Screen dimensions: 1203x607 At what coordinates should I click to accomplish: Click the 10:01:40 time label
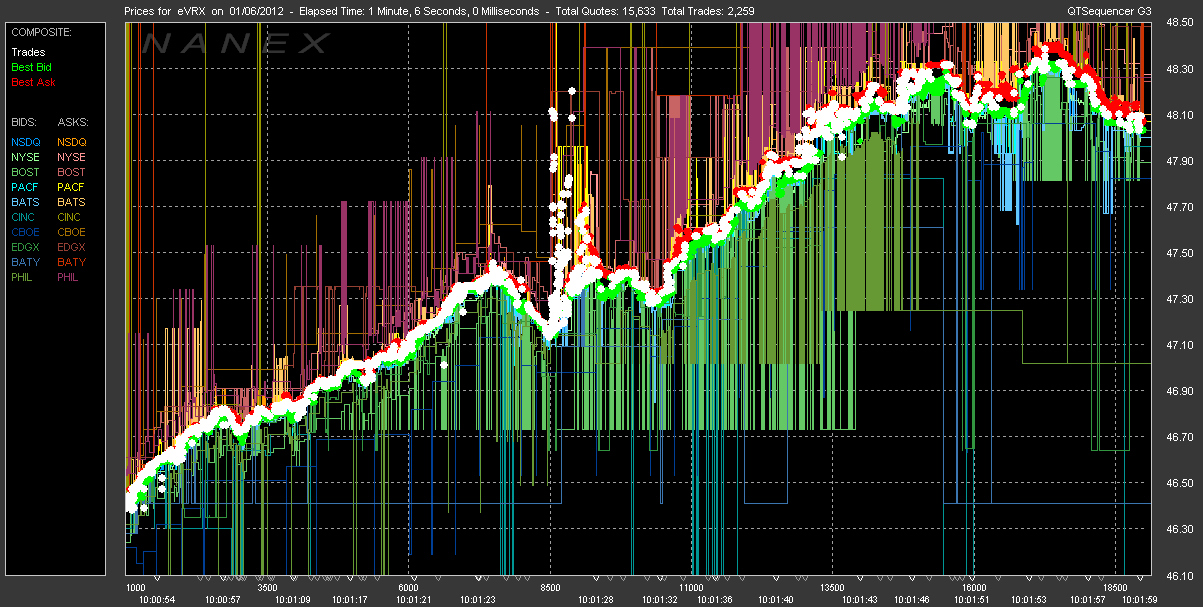tap(776, 600)
